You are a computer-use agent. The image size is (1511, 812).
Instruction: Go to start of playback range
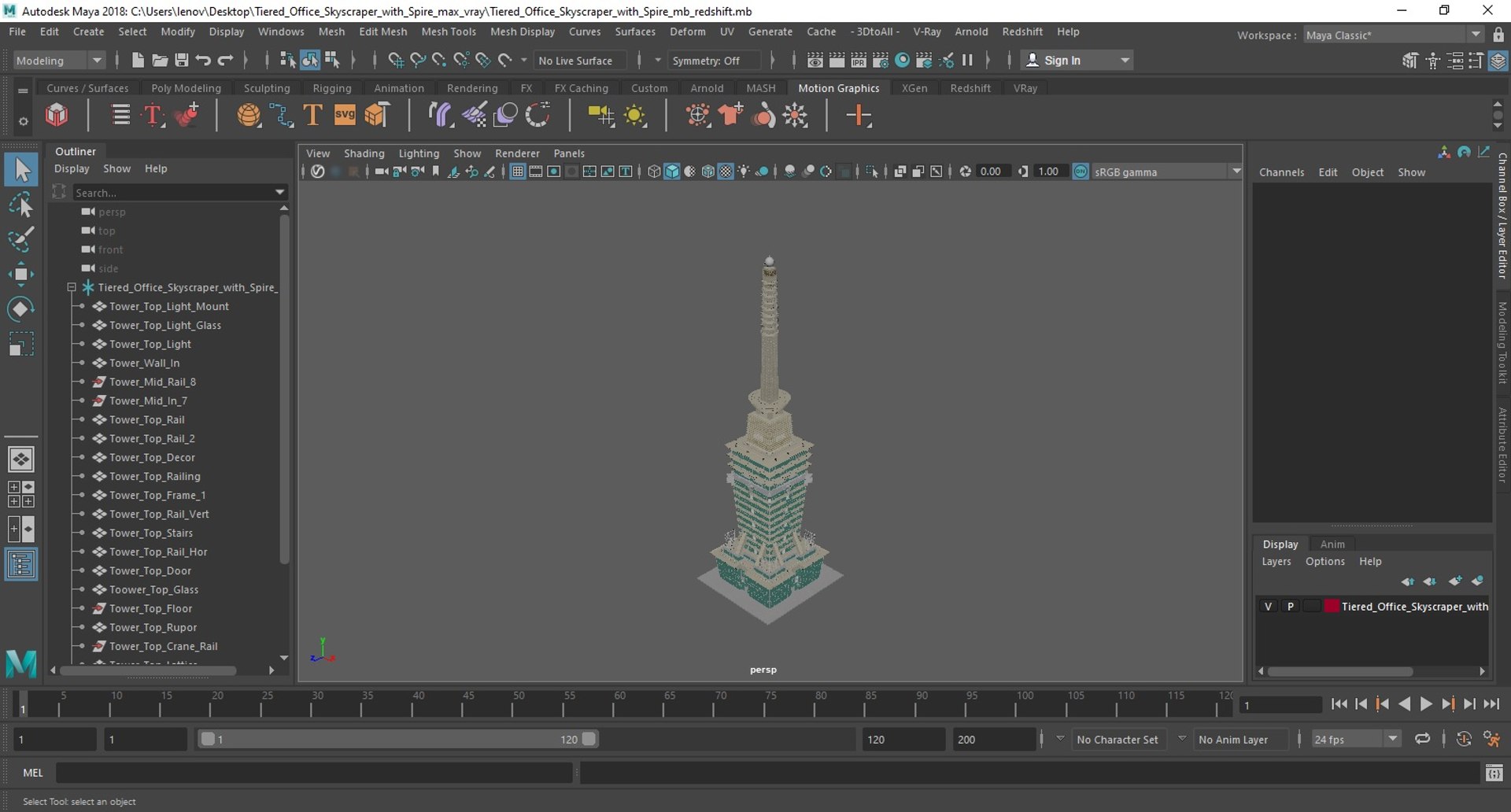point(1339,704)
